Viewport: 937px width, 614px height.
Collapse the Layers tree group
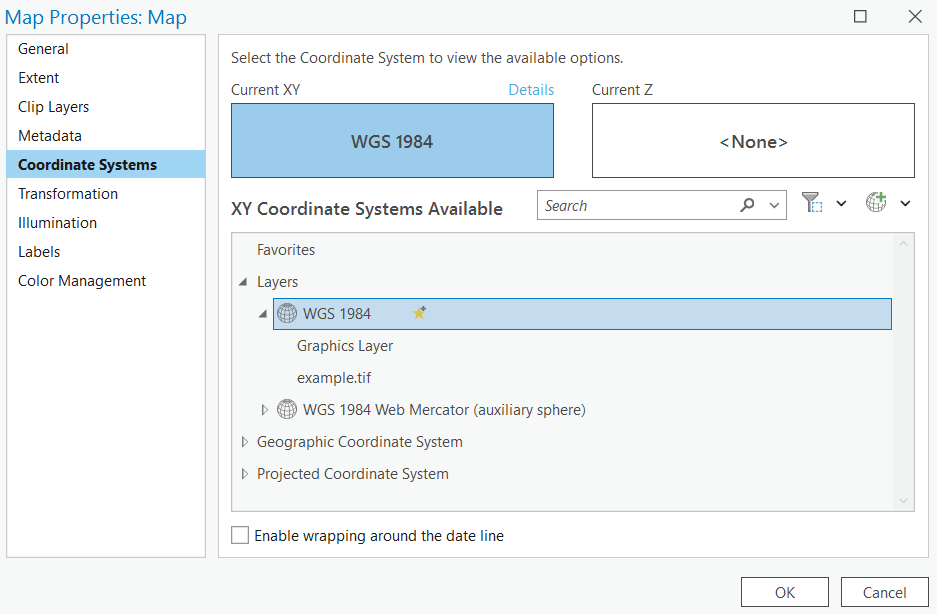coord(244,282)
